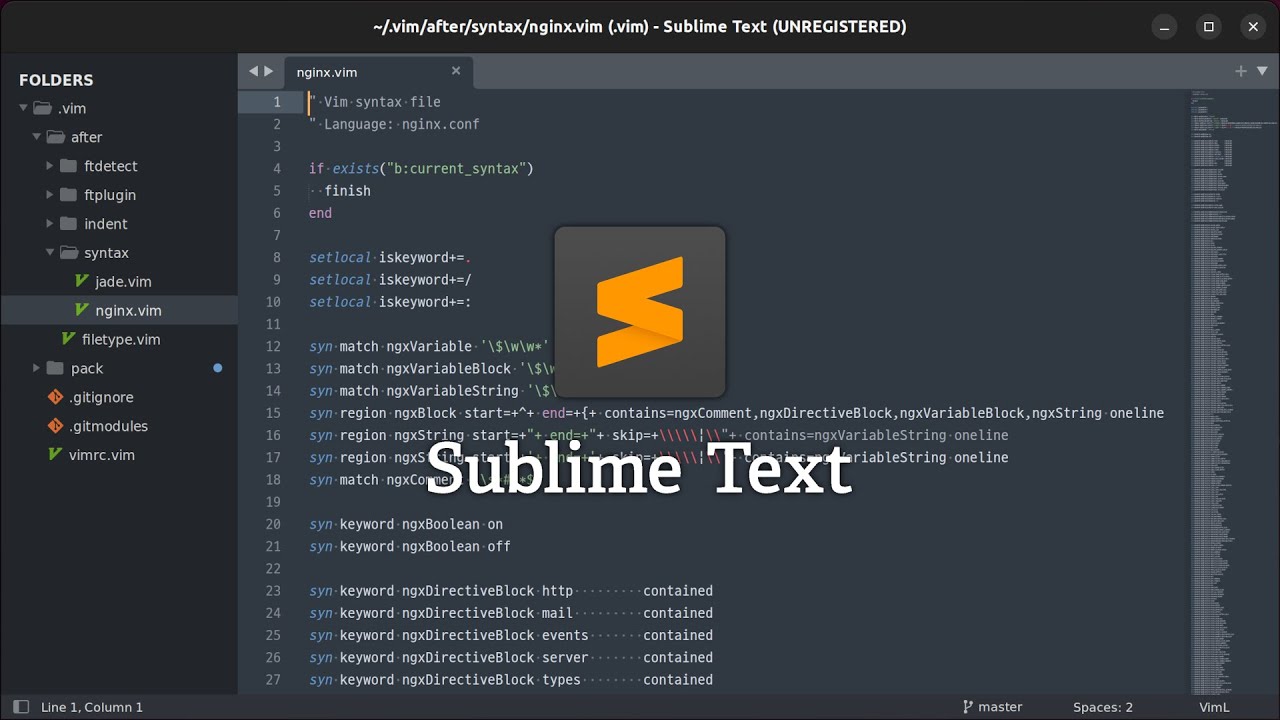Screen dimensions: 1280x720
Task: Click the FOLDERS sidebar heading
Action: pos(56,80)
